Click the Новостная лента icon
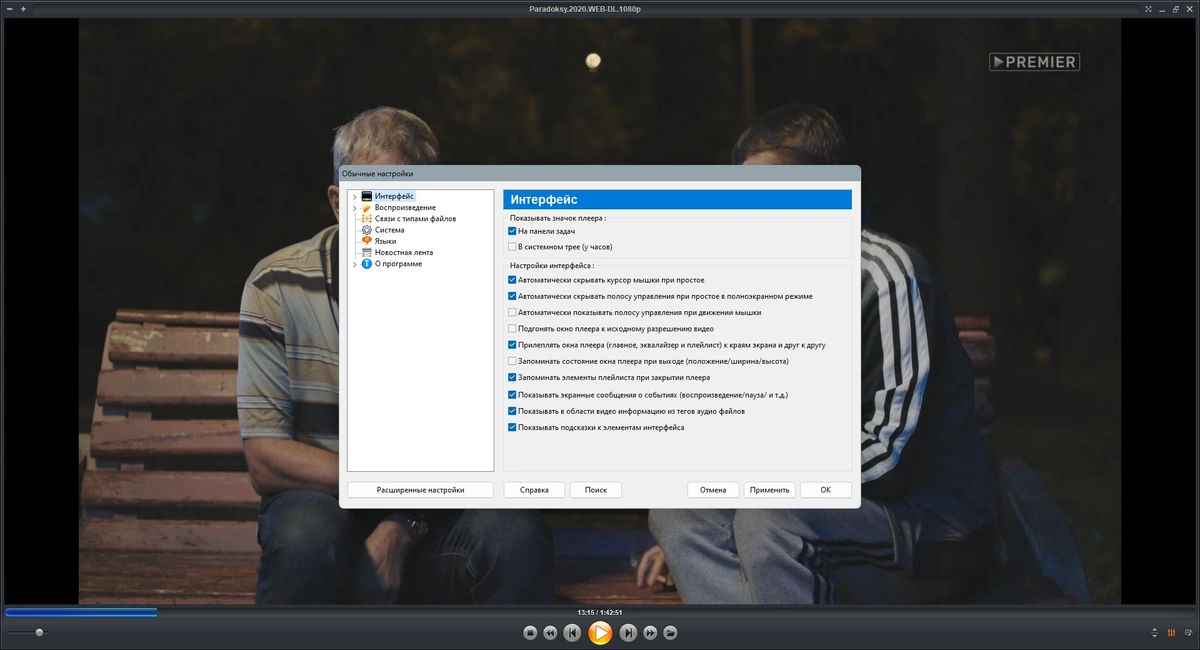Viewport: 1200px width, 650px height. [x=367, y=252]
